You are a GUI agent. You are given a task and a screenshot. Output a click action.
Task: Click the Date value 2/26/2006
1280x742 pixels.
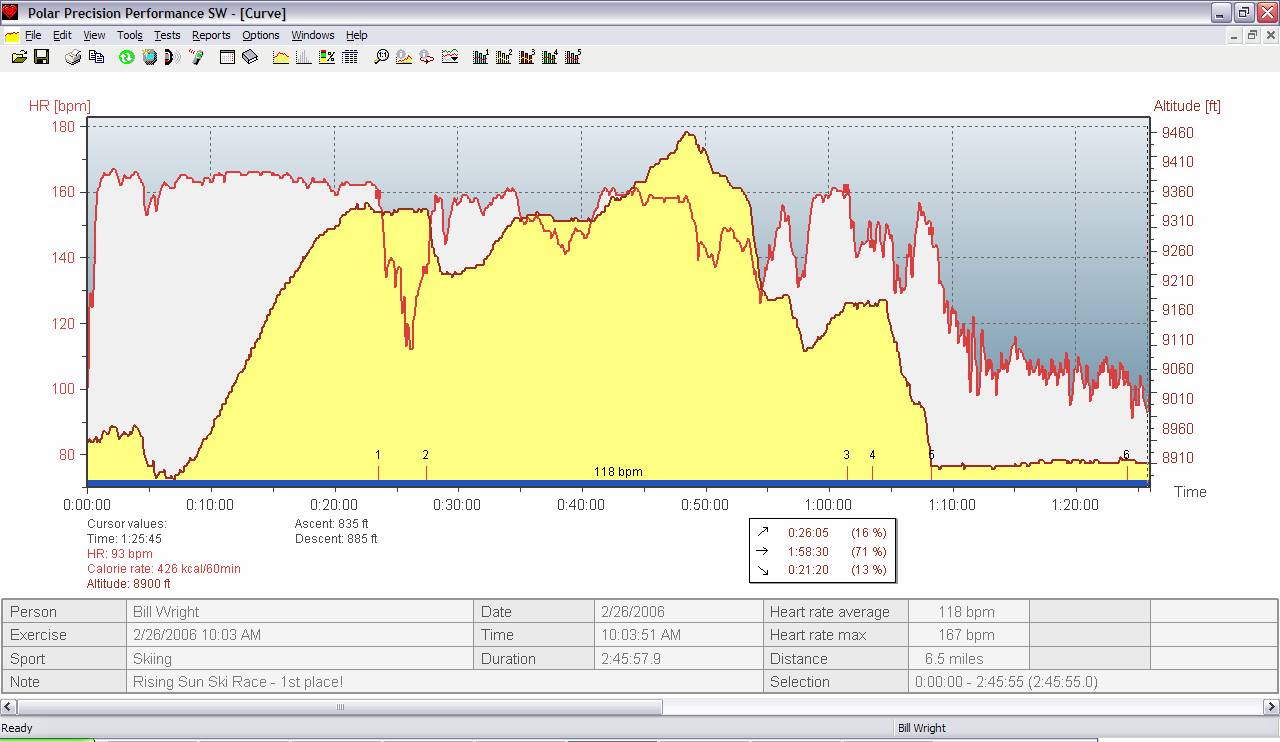tap(633, 612)
